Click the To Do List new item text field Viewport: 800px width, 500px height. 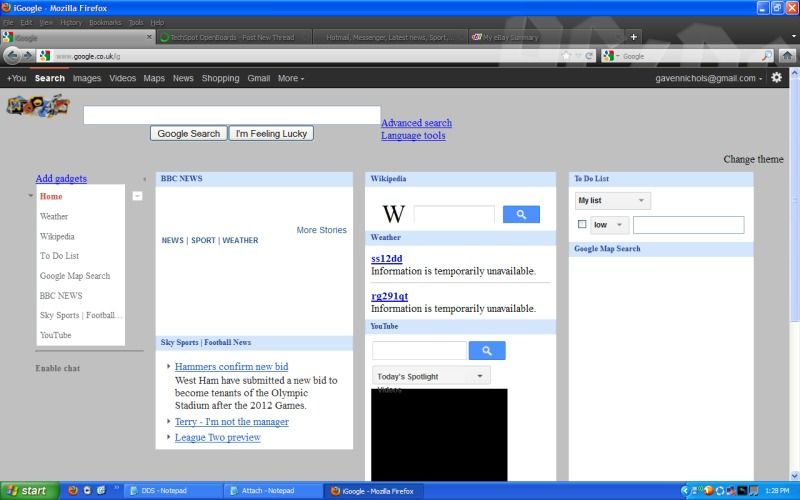pos(689,225)
